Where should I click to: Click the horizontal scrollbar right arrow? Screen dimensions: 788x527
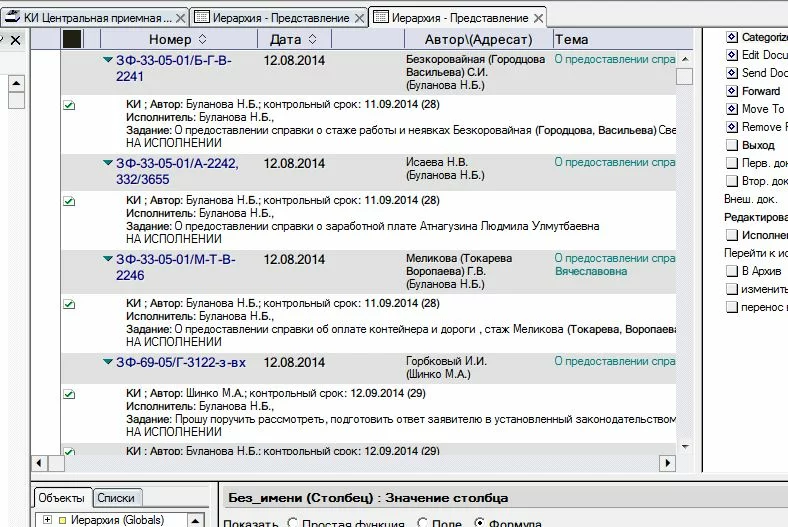[x=668, y=463]
